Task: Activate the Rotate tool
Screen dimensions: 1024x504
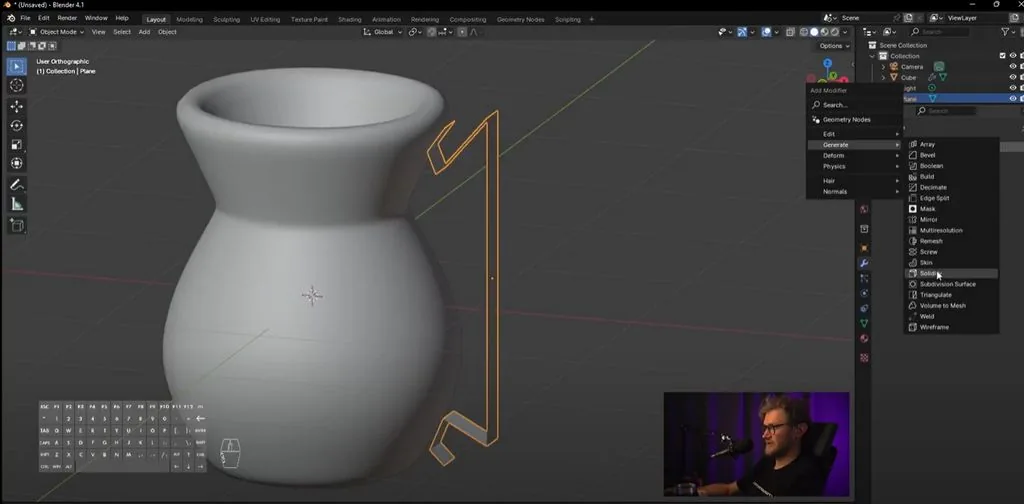Action: (17, 125)
